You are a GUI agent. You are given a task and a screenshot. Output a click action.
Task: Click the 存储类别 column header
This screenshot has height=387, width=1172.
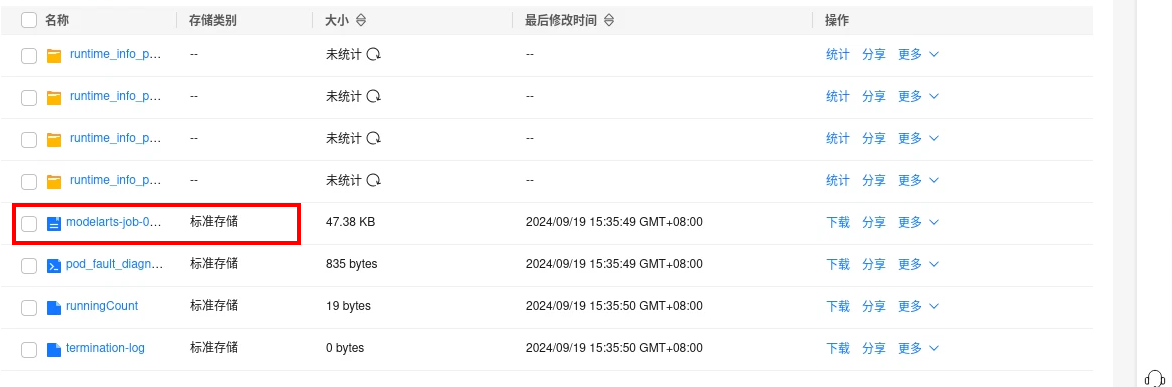pos(213,21)
